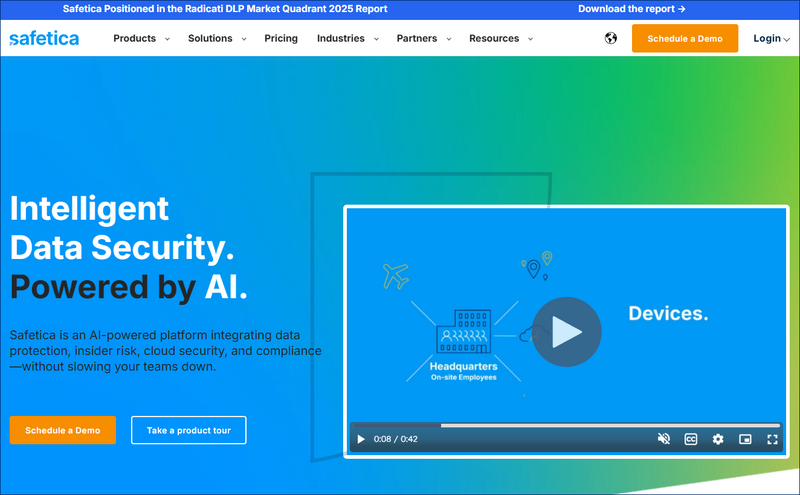Open video settings gear icon
Image resolution: width=800 pixels, height=495 pixels.
point(718,439)
